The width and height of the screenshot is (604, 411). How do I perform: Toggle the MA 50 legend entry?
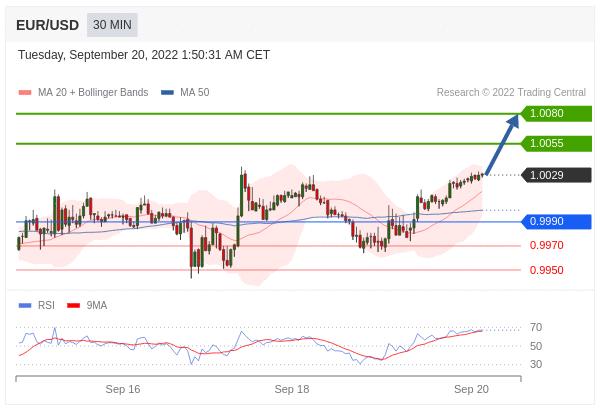(x=194, y=93)
